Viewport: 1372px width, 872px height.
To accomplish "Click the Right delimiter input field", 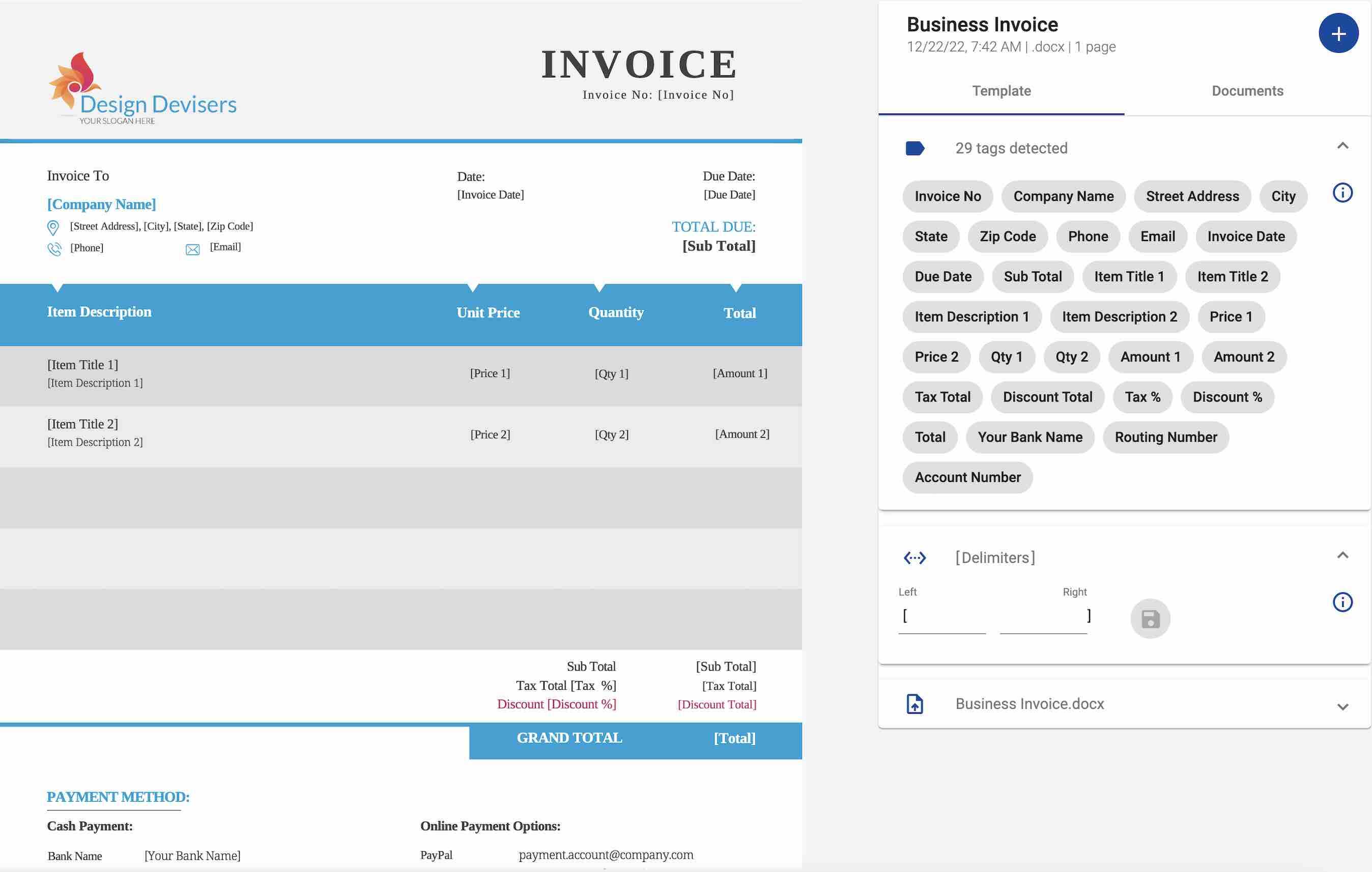I will [1043, 617].
